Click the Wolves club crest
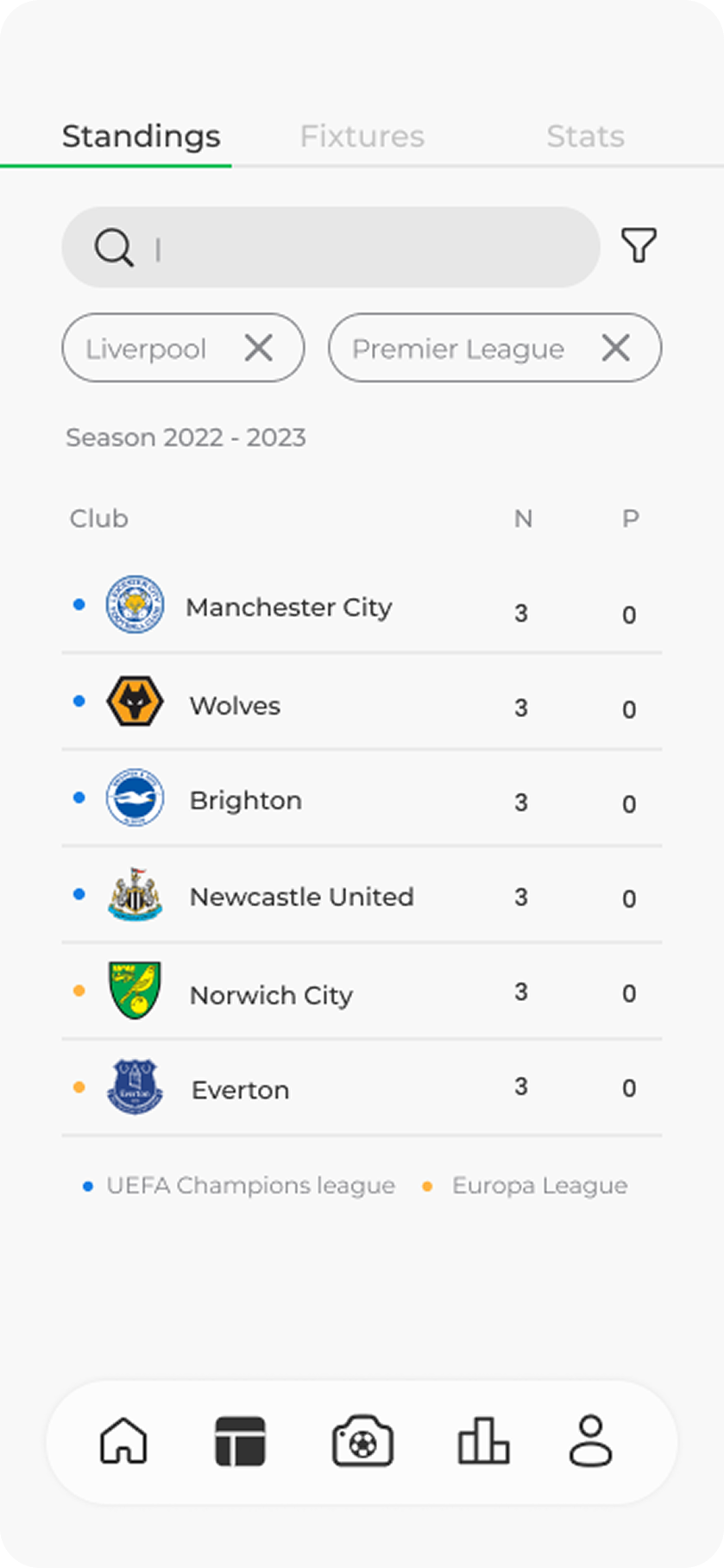Viewport: 724px width, 1568px height. click(x=135, y=702)
